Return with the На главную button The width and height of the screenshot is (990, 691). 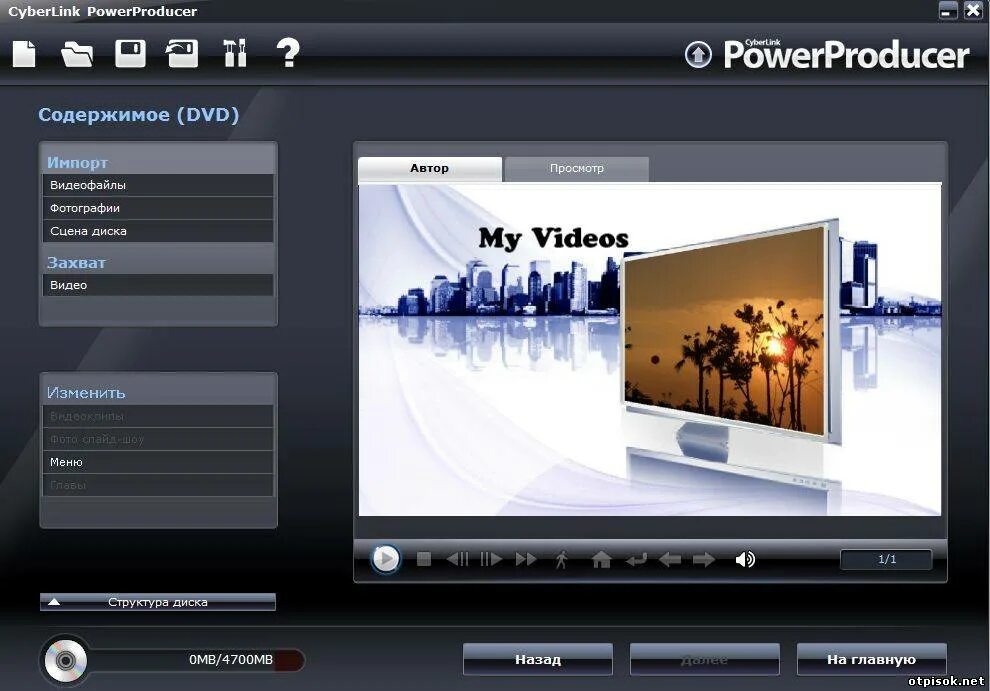(x=871, y=659)
